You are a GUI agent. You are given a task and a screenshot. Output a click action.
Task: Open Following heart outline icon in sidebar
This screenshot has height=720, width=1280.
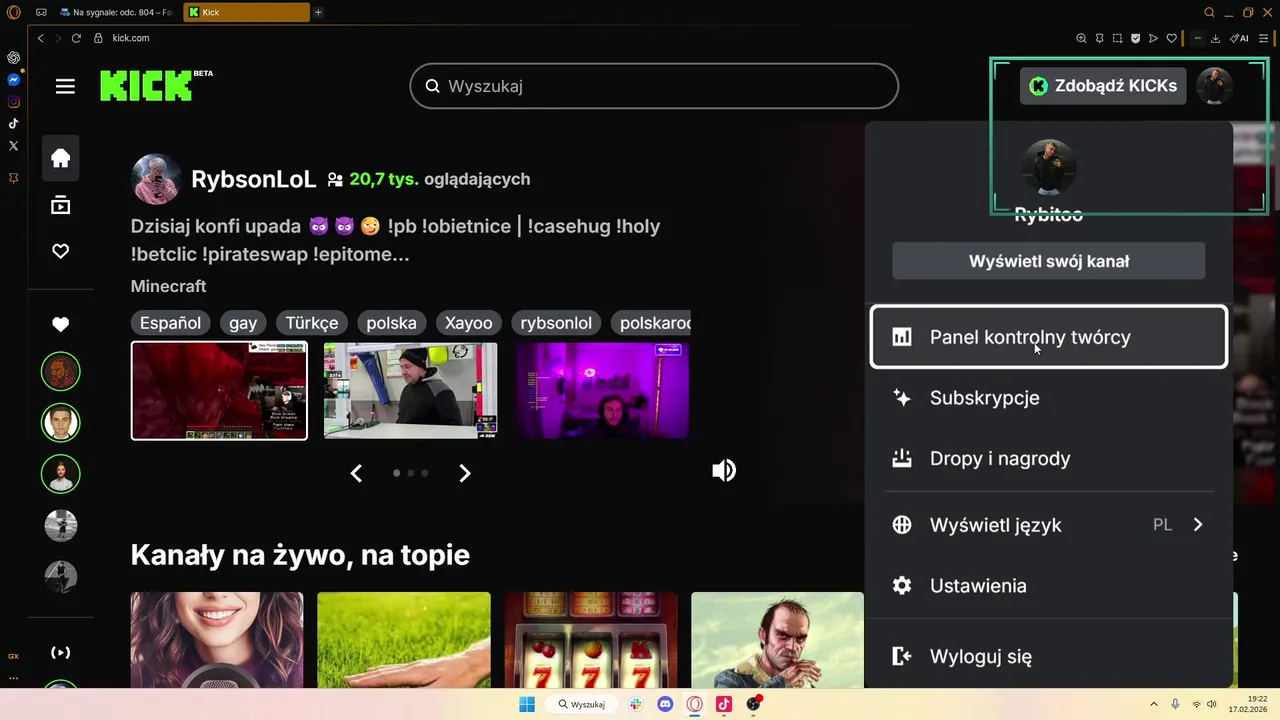61,251
